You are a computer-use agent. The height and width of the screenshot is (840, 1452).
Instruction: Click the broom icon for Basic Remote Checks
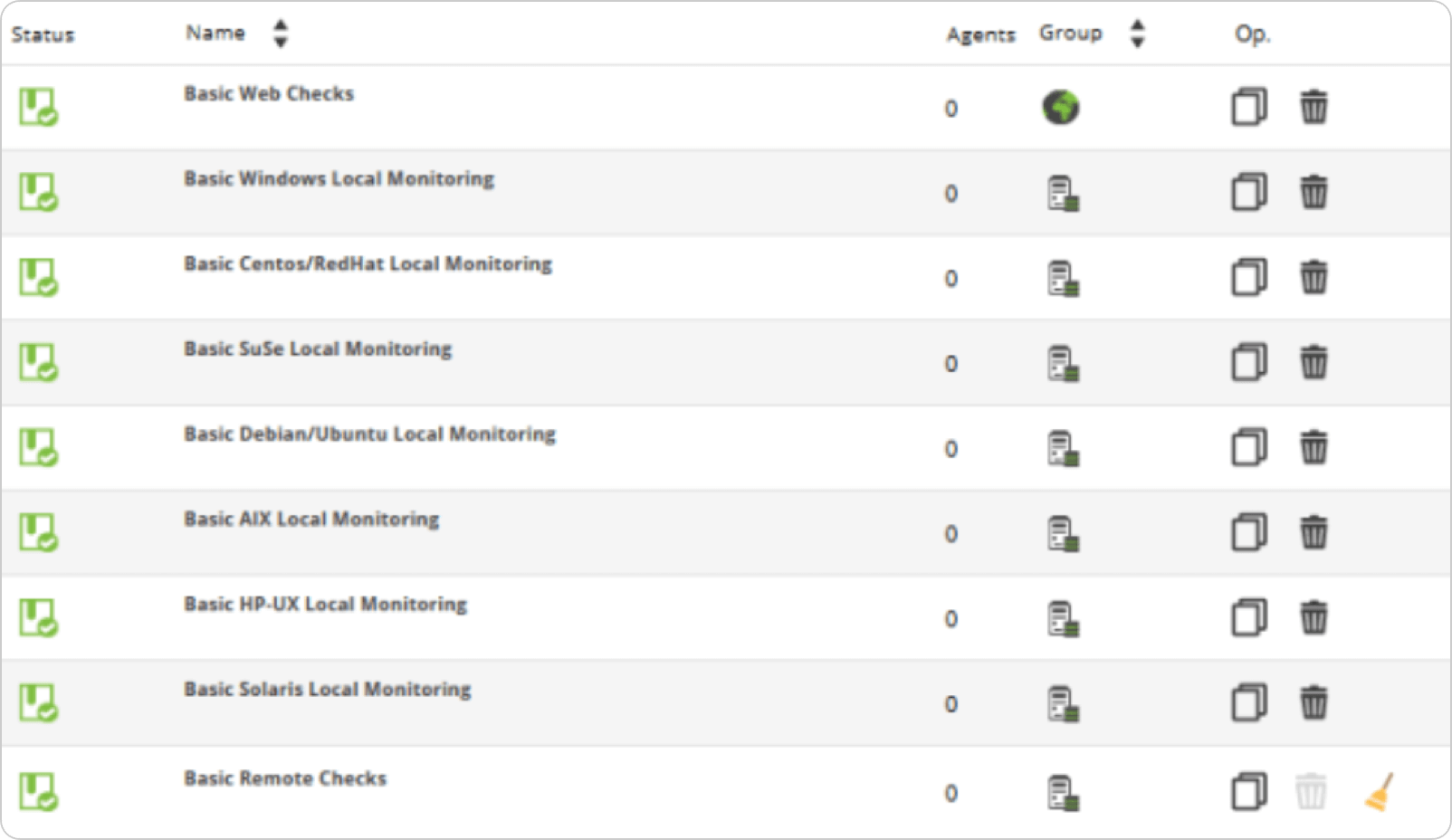click(1380, 792)
